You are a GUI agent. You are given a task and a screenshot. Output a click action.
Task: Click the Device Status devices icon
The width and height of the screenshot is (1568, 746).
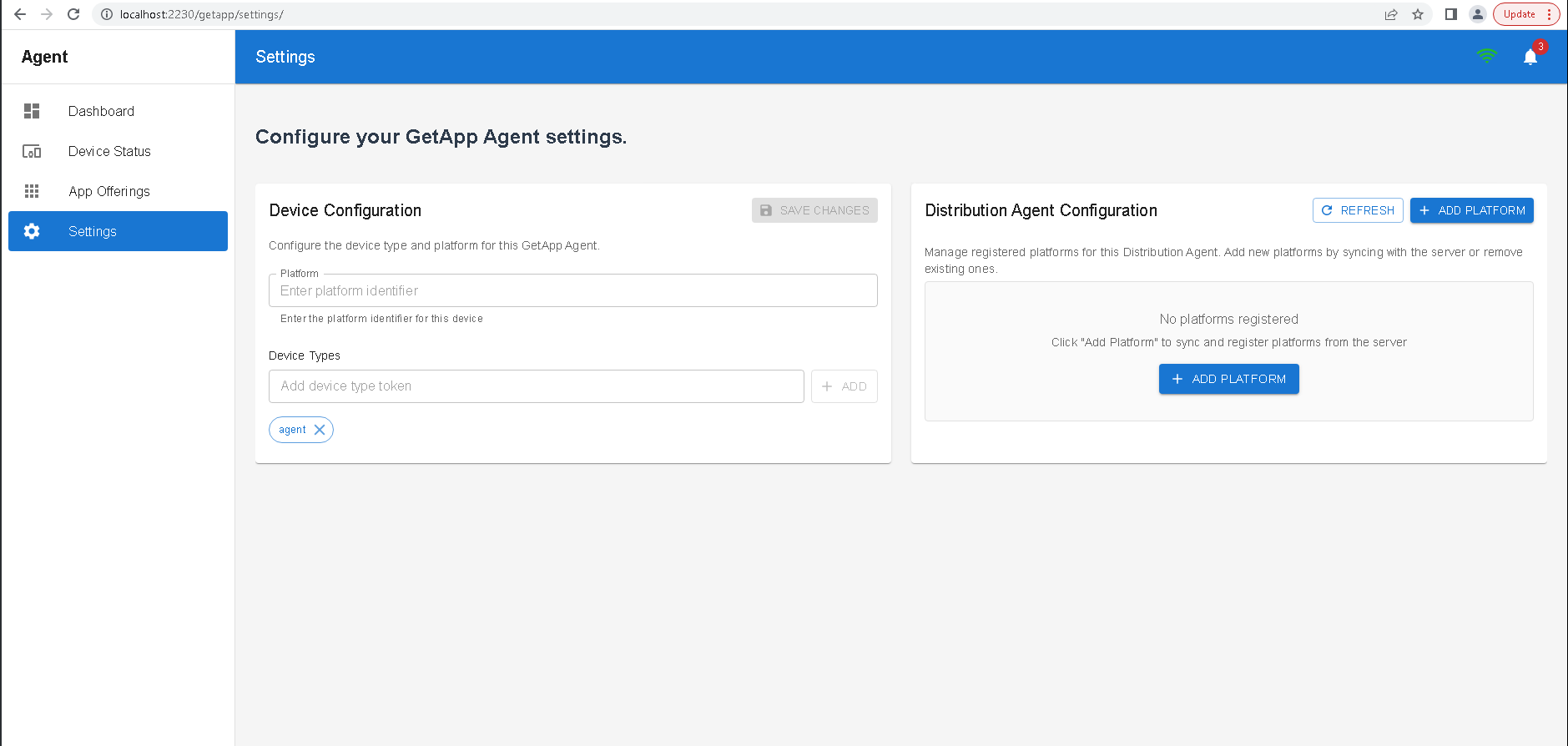coord(32,151)
